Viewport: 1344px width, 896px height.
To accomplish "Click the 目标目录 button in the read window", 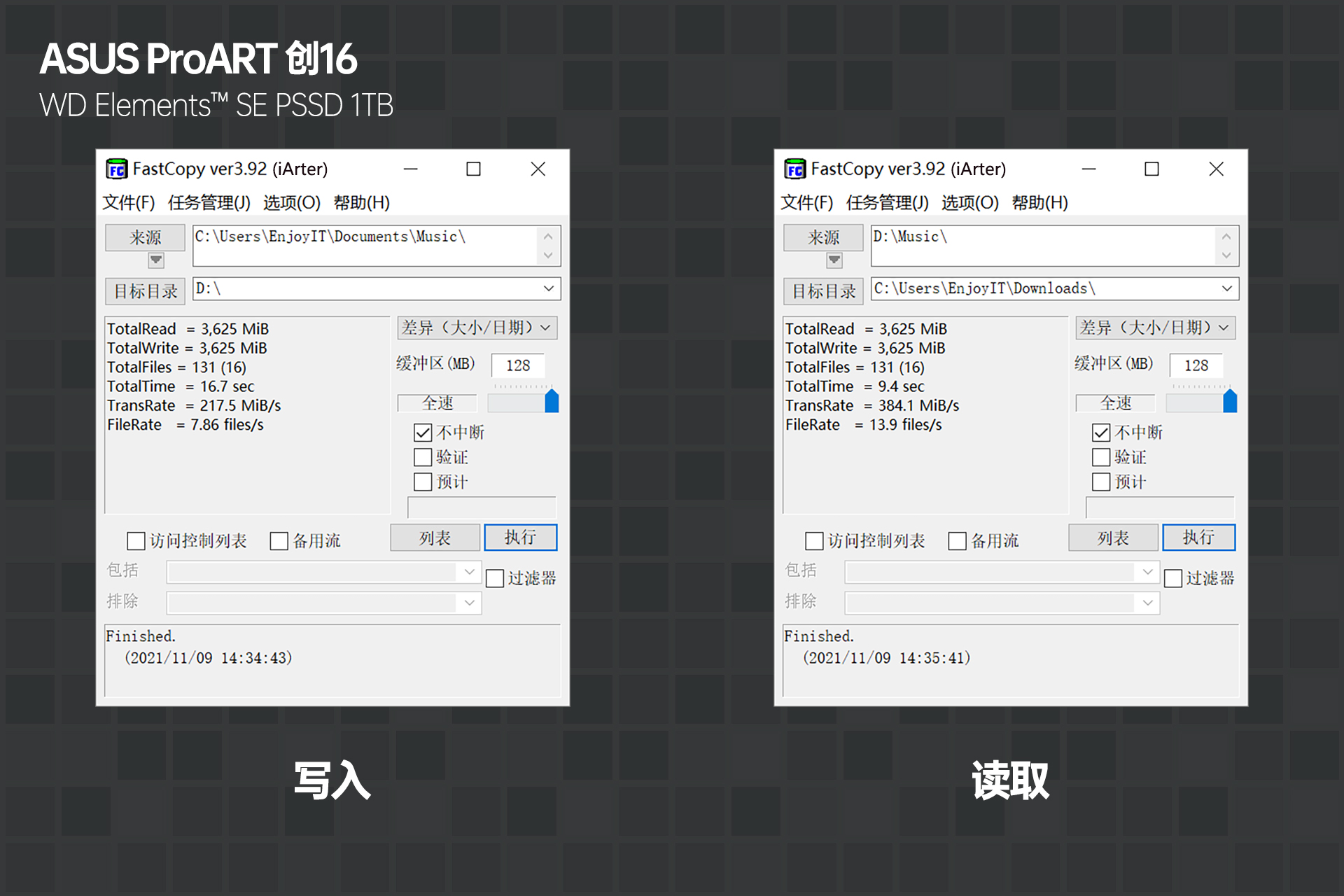I will 822,290.
